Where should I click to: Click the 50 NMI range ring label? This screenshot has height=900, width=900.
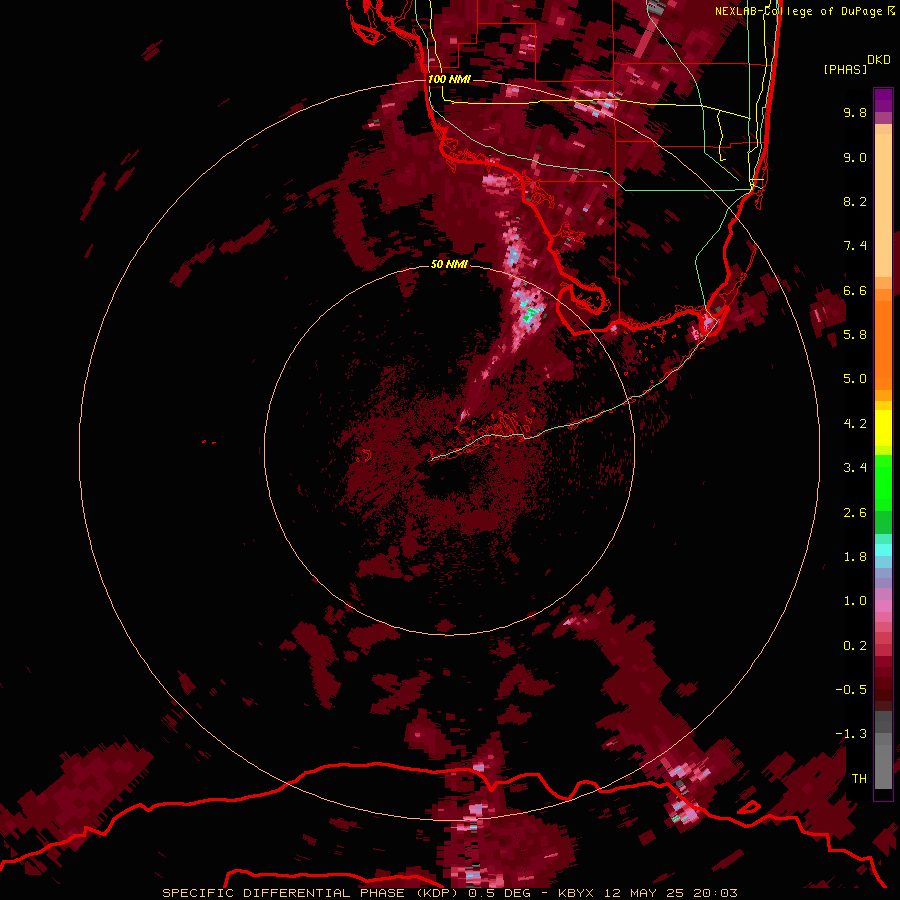pyautogui.click(x=449, y=264)
